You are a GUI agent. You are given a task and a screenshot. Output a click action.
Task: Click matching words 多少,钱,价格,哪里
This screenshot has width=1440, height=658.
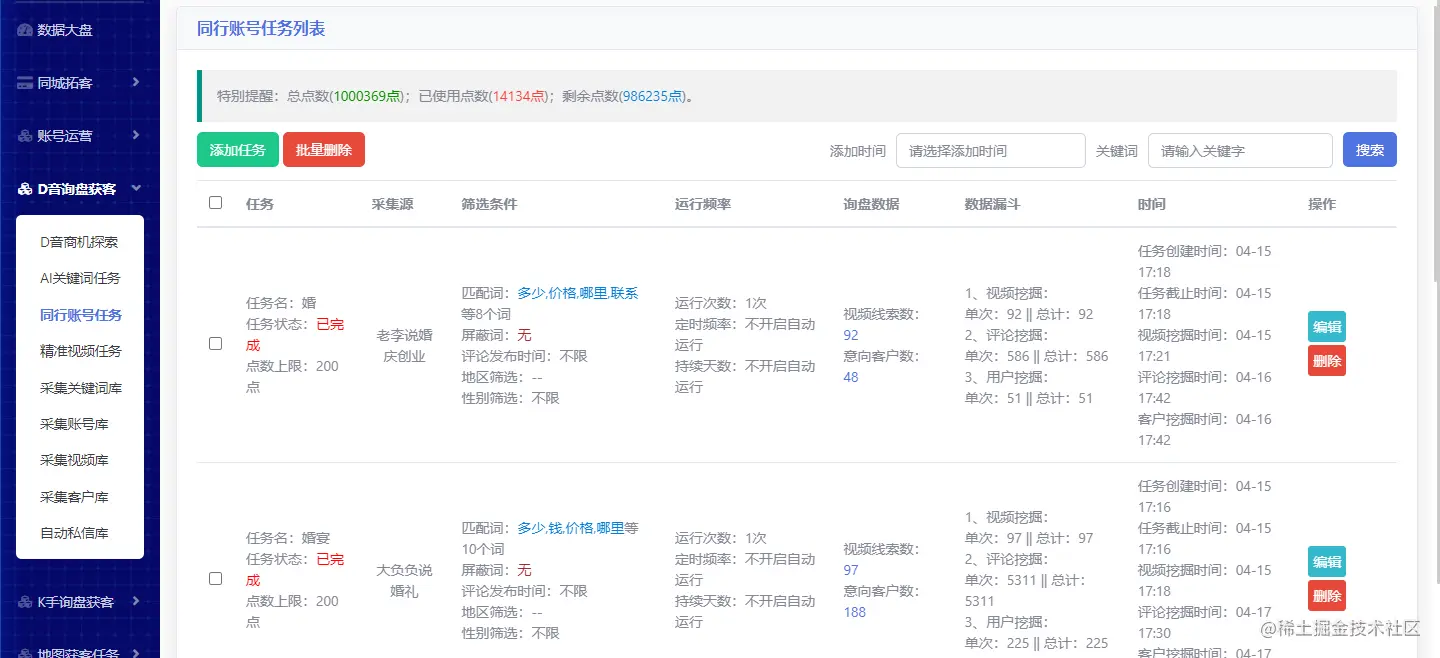coord(571,529)
